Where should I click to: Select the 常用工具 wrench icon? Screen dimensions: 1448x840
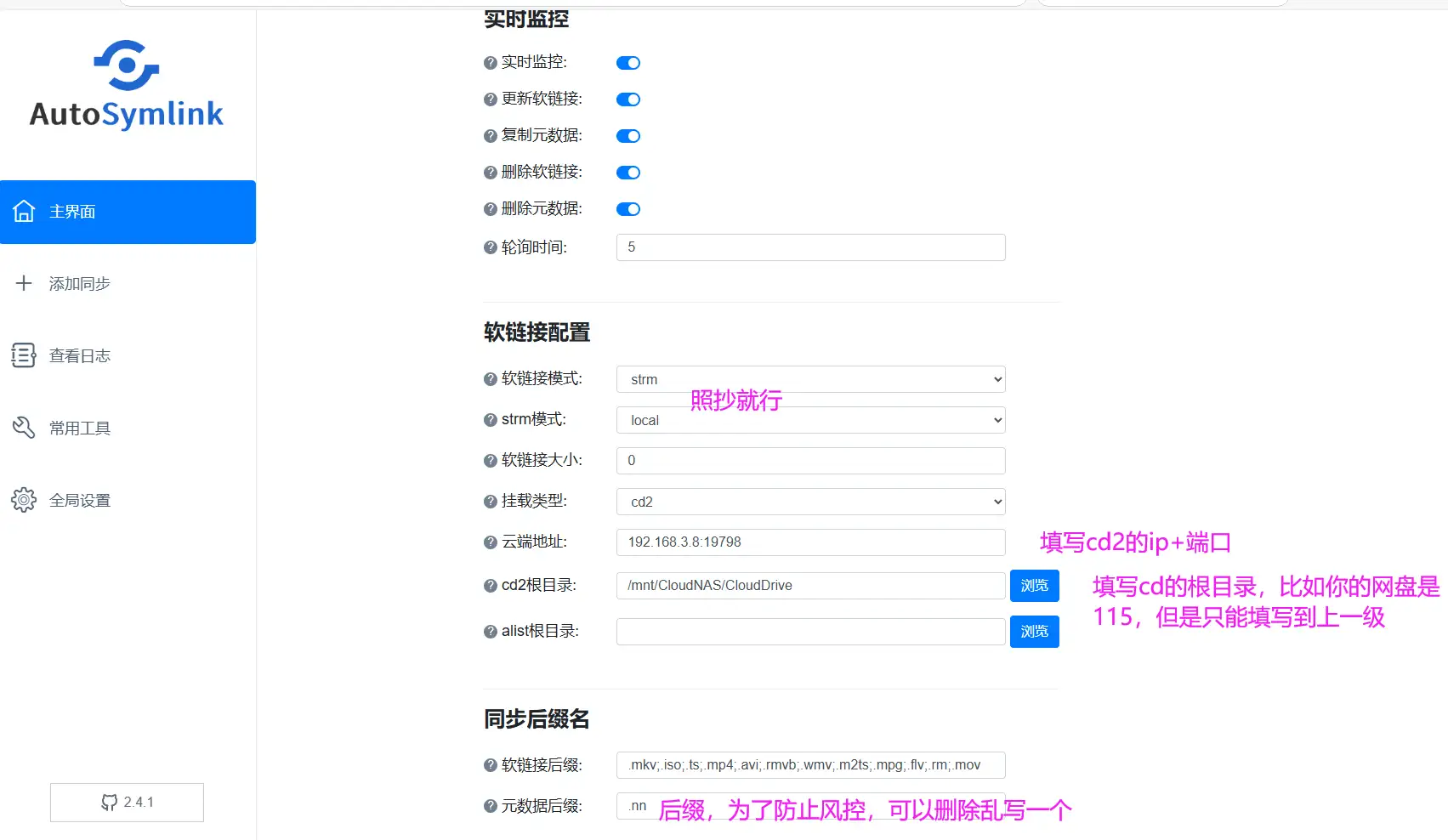tap(23, 427)
